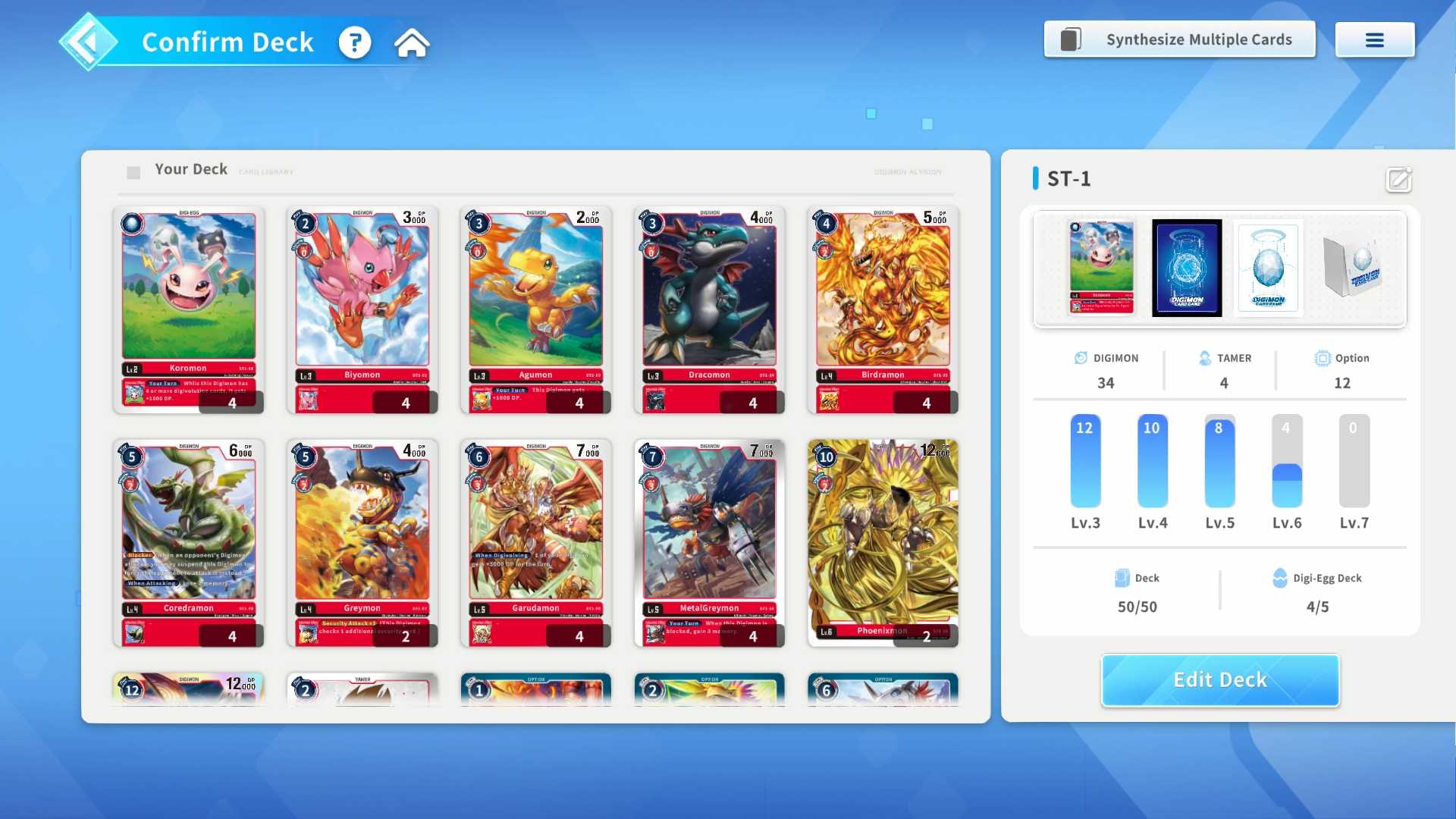Select the Phoenixmon card
Screen dimensions: 1456x819
pos(883,543)
